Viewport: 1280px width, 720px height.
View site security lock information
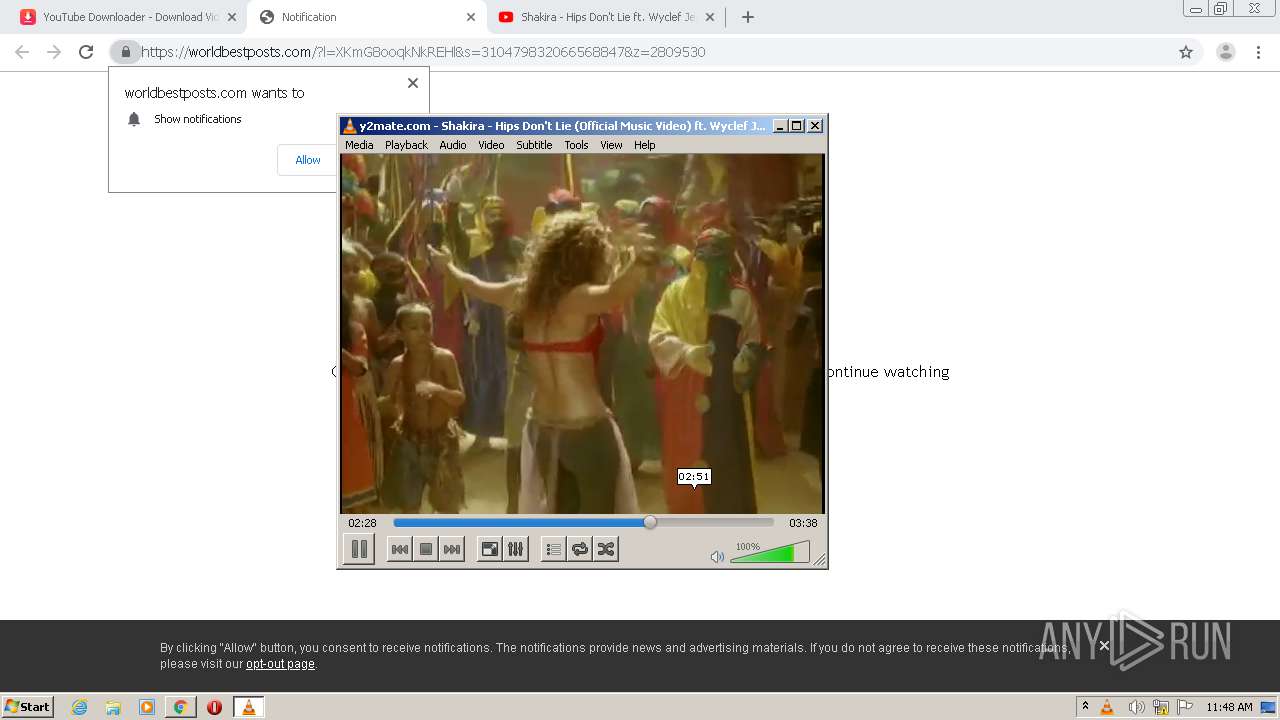[125, 52]
